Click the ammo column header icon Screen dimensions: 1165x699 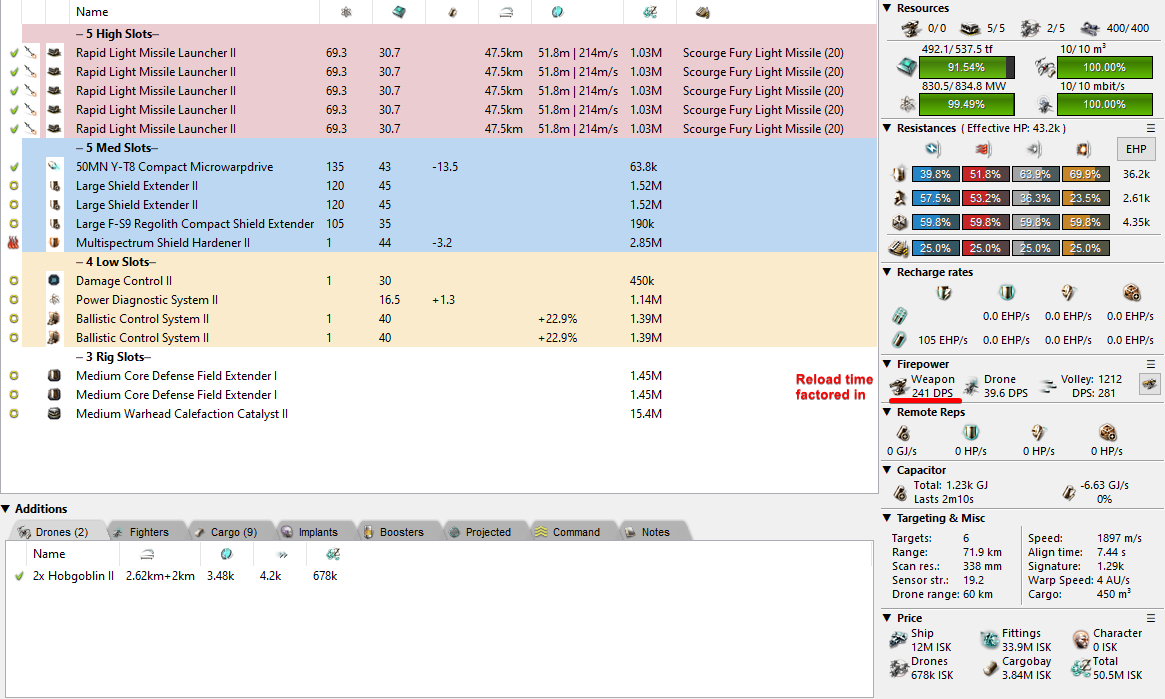(702, 12)
